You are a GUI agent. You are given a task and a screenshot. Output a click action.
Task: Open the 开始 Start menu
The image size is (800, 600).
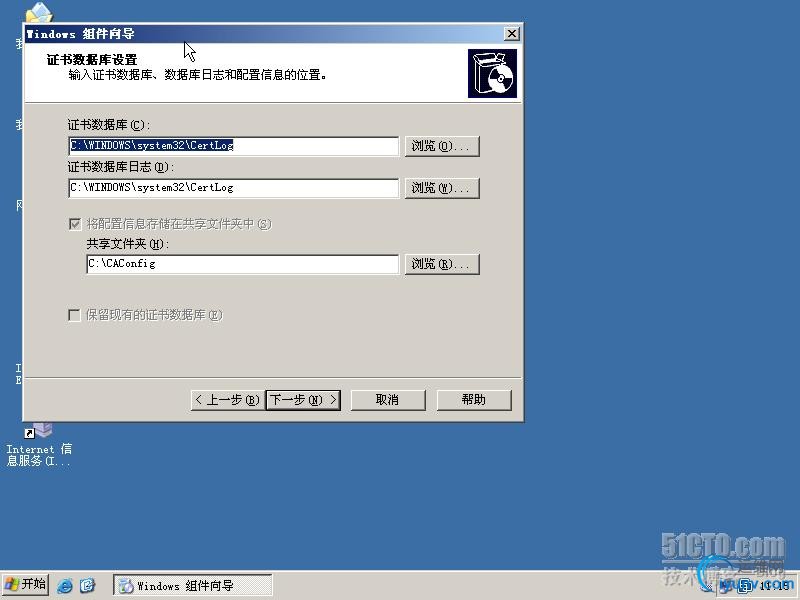26,584
